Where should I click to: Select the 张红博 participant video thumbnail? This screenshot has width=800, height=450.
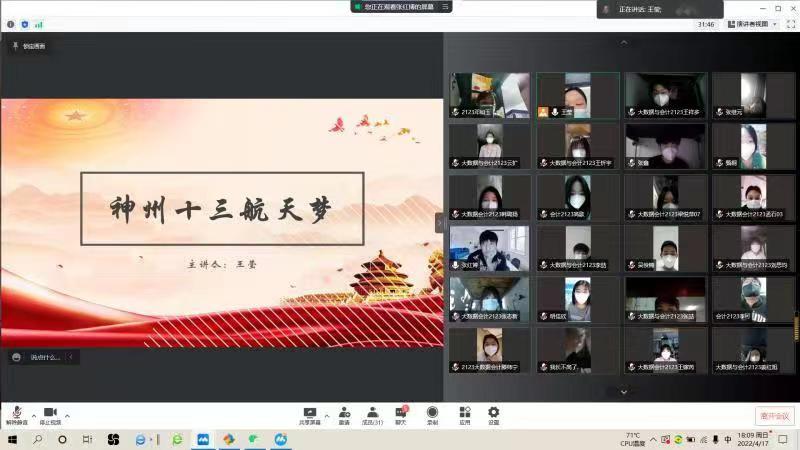pyautogui.click(x=489, y=248)
